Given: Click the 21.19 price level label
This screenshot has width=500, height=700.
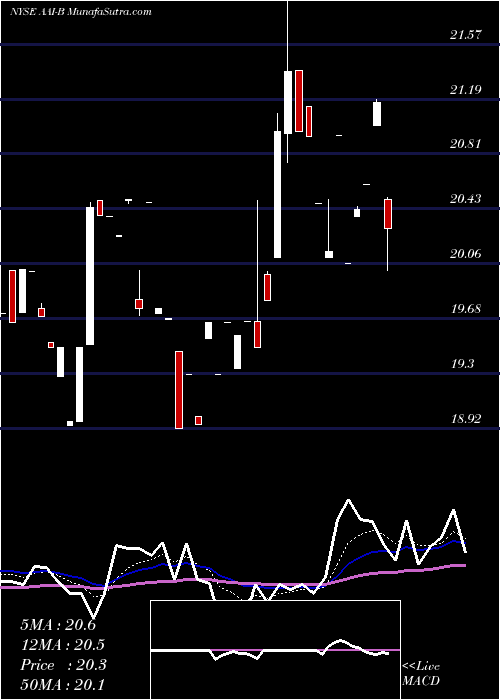Looking at the screenshot, I should 466,90.
